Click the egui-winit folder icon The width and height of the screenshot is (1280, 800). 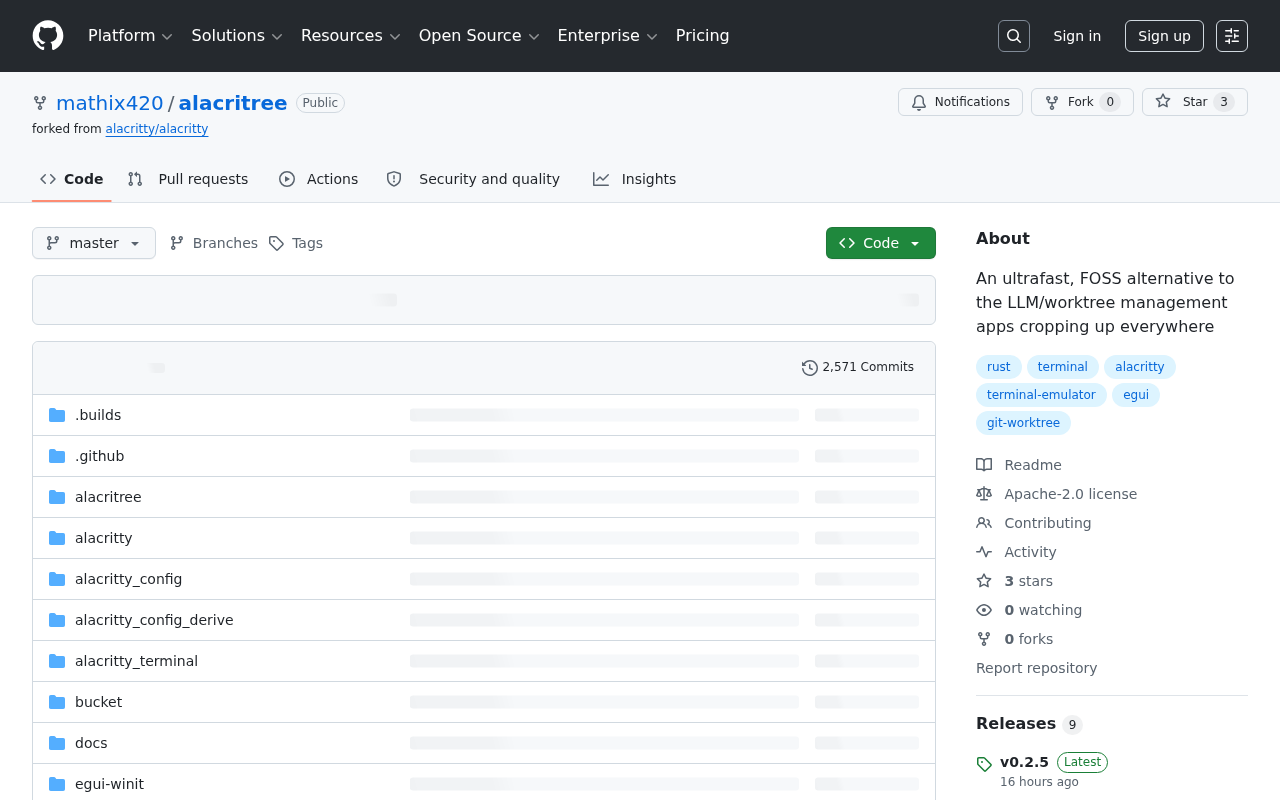click(57, 784)
